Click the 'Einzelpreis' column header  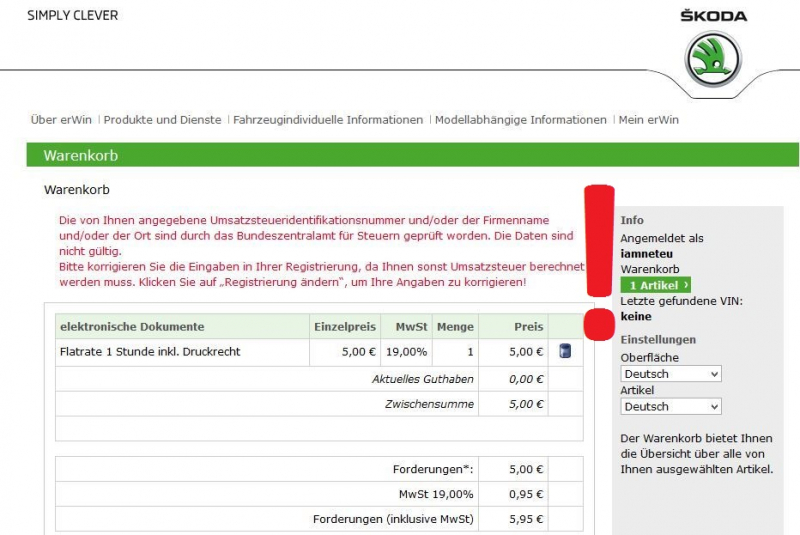click(x=344, y=327)
